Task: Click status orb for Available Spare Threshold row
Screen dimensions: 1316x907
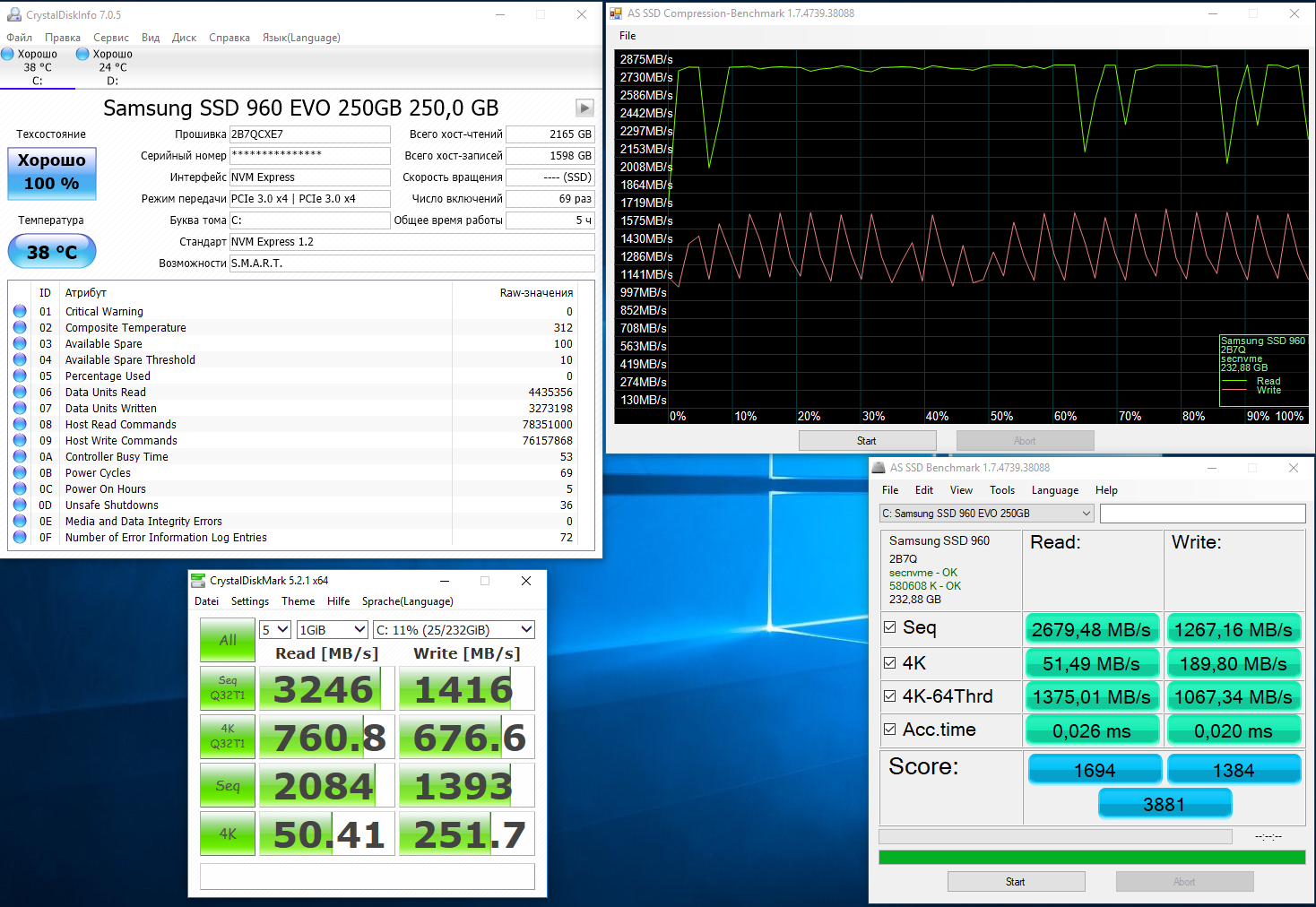Action: tap(20, 359)
